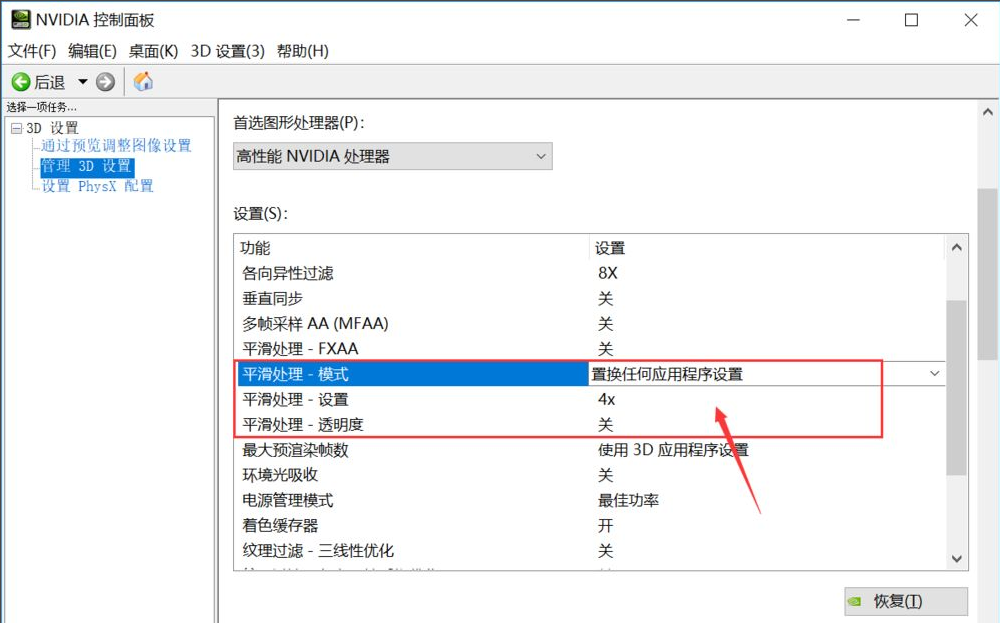Select the 最大预渲染帧数 row
1000x623 pixels.
pos(590,450)
